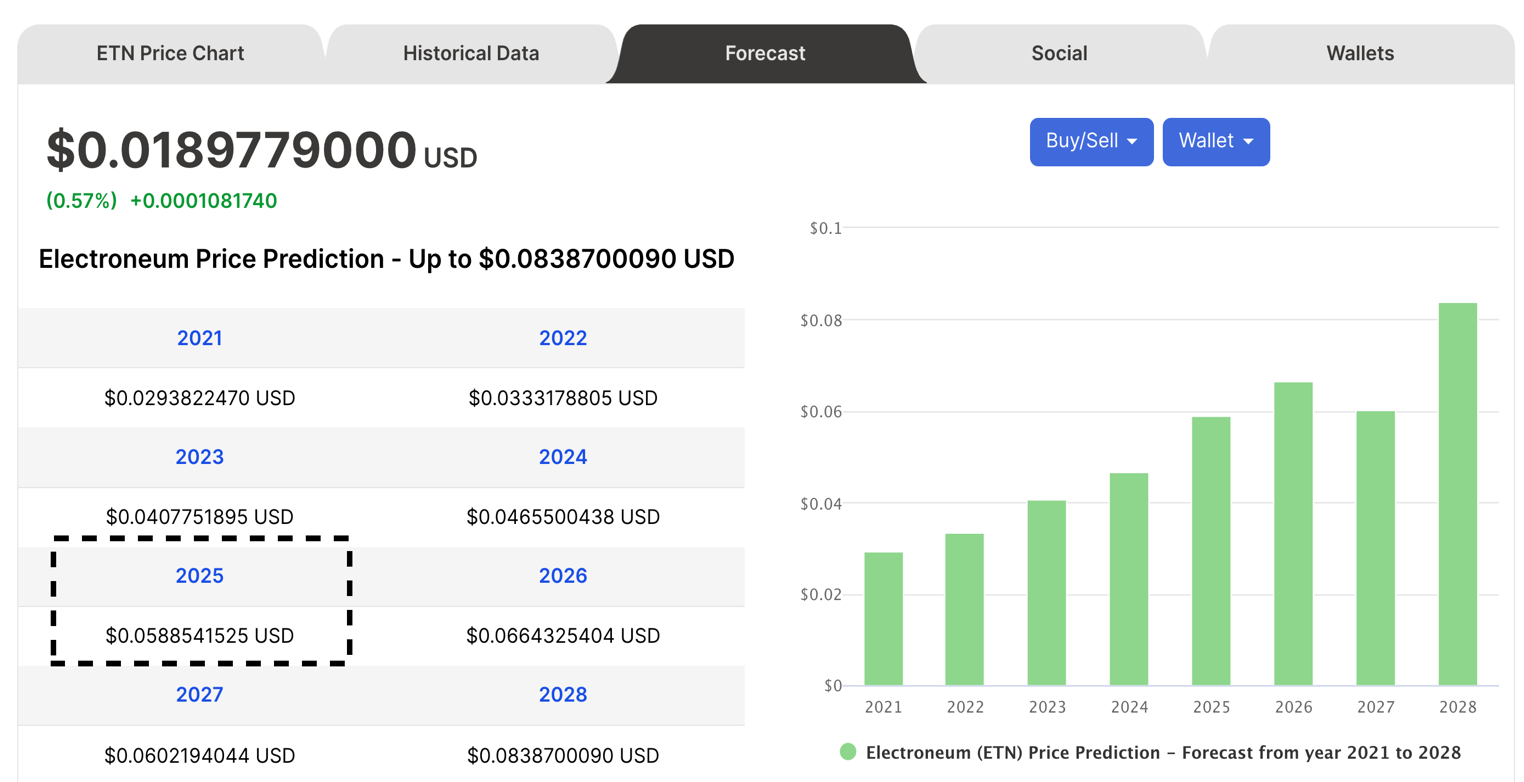Click the $0.0838700090 USD table value
This screenshot has width=1524, height=782.
coord(563,755)
